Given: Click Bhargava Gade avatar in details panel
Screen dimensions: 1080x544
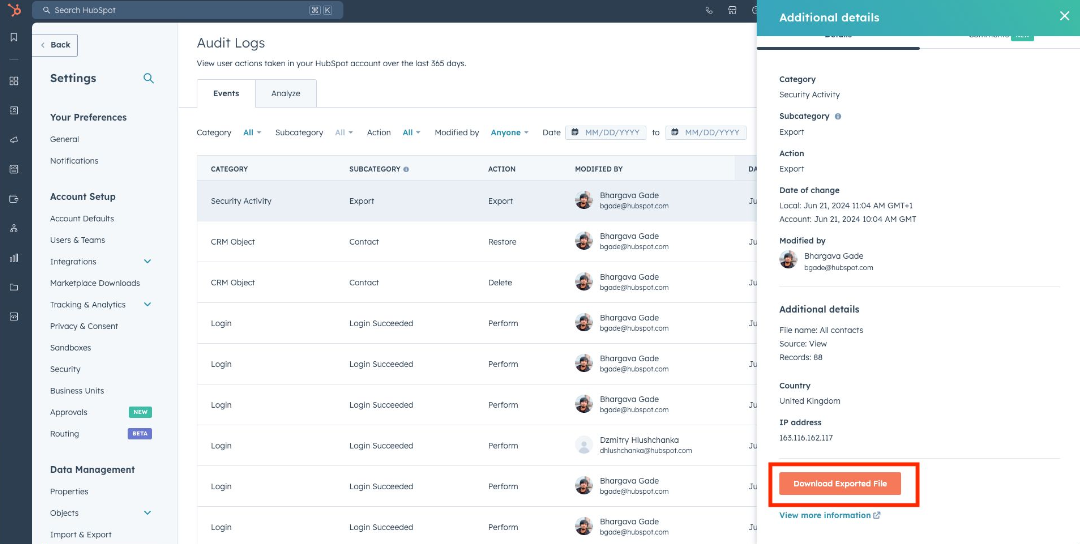Looking at the screenshot, I should pyautogui.click(x=788, y=260).
